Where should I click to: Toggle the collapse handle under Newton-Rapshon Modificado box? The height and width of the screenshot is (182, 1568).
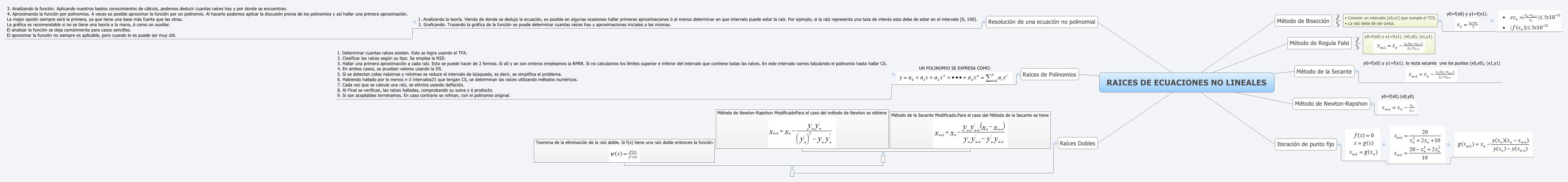coord(883,159)
